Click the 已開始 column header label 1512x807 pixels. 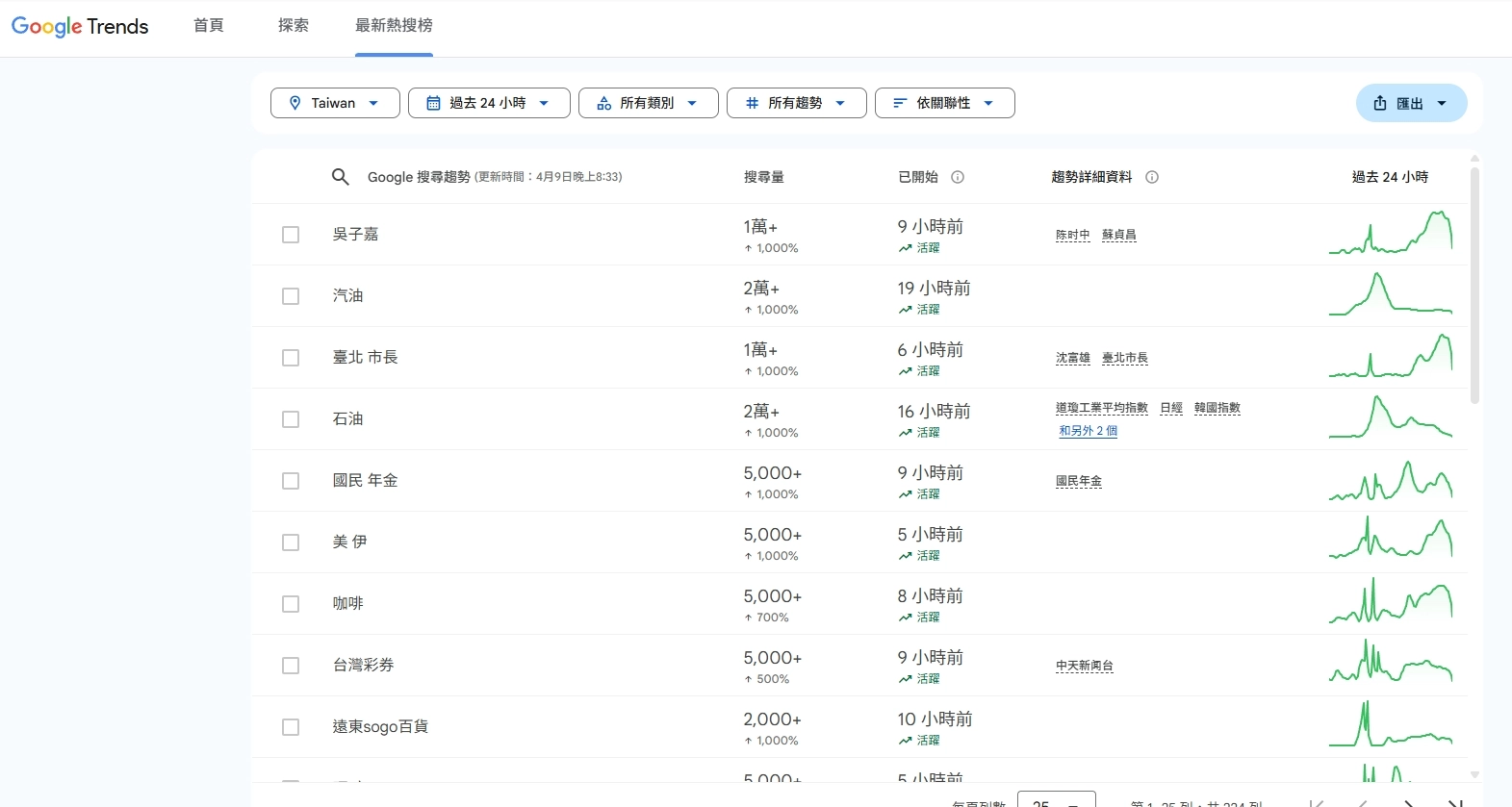(x=918, y=177)
